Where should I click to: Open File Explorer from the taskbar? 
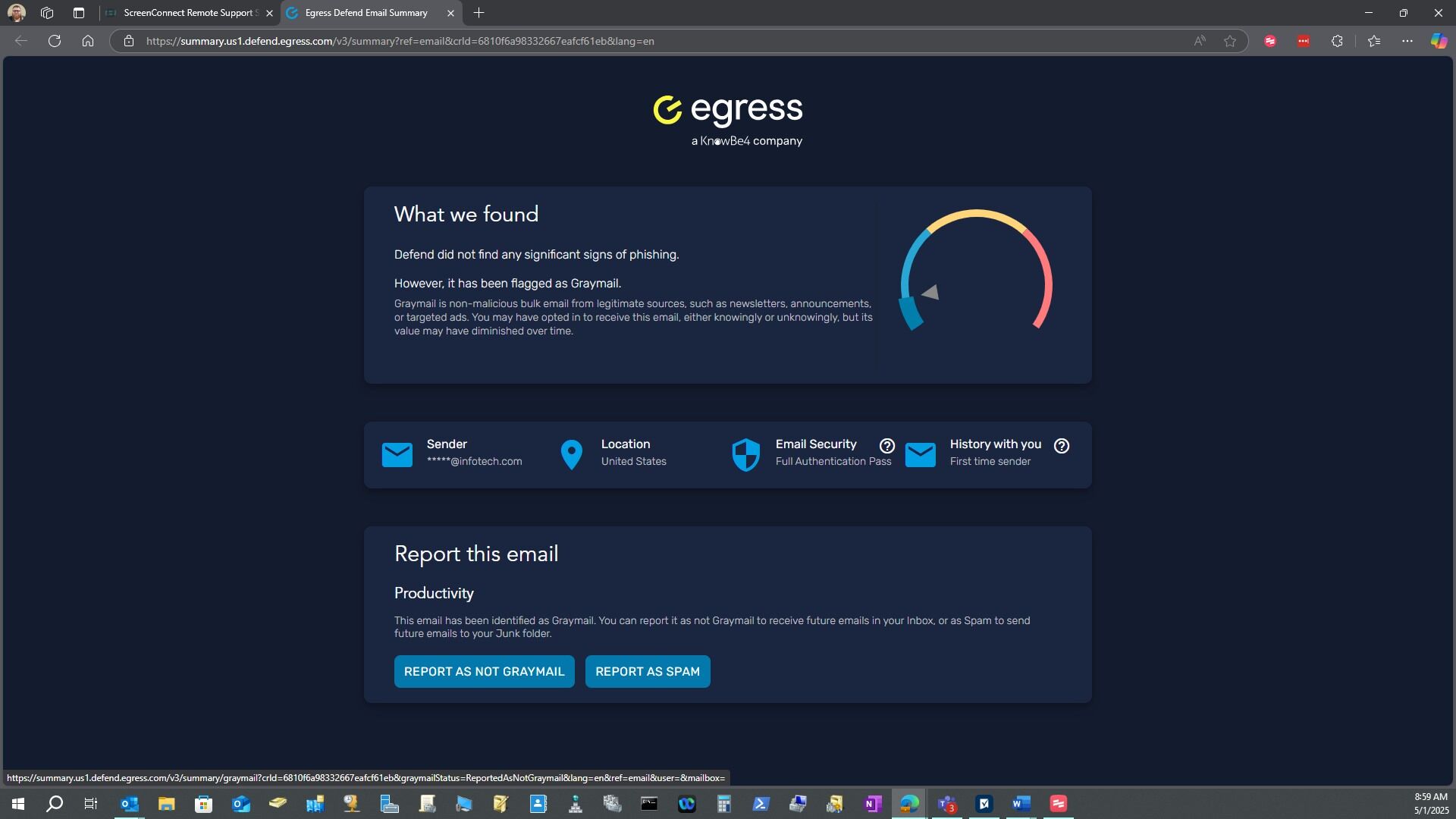click(x=166, y=804)
